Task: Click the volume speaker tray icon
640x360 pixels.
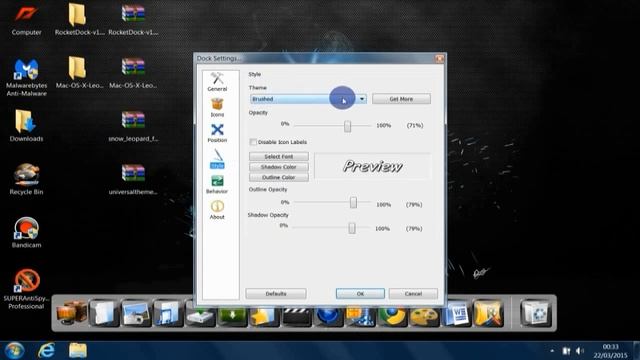Action: 580,351
